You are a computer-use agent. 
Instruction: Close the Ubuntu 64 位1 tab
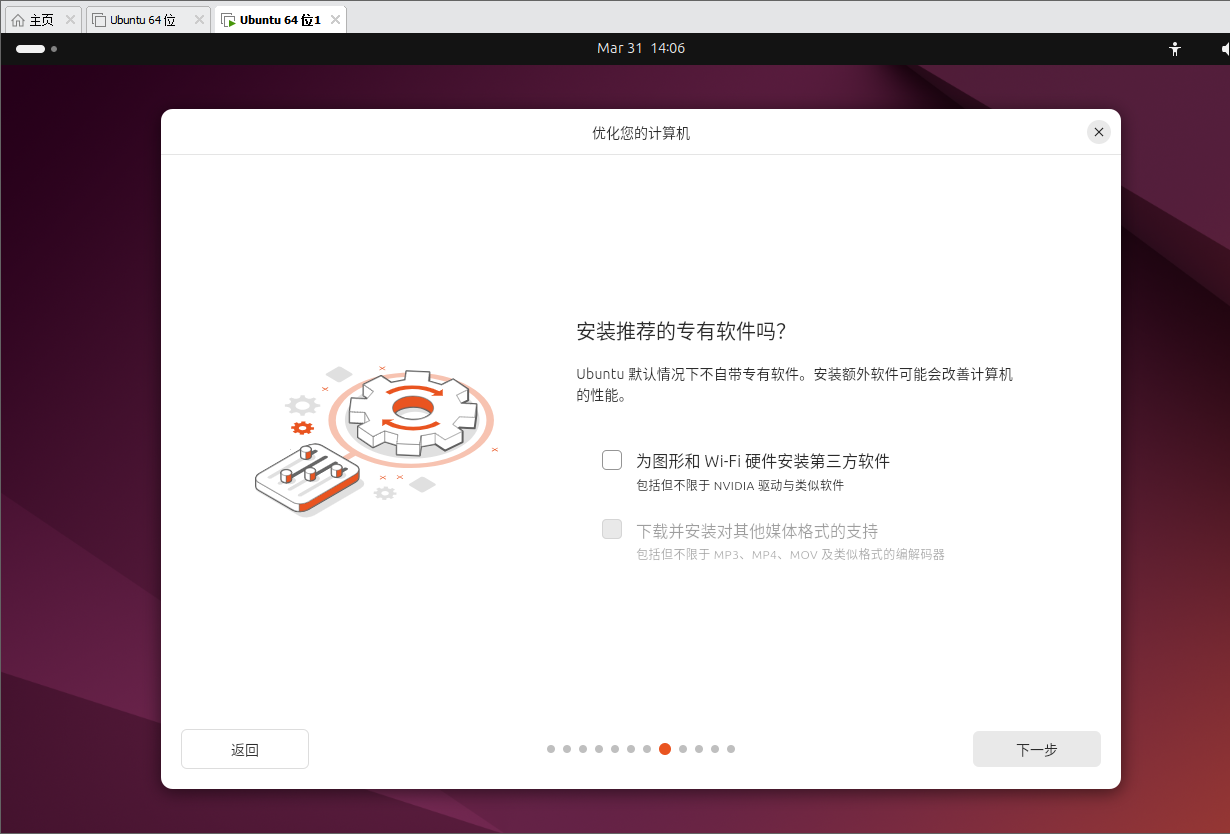click(x=335, y=19)
